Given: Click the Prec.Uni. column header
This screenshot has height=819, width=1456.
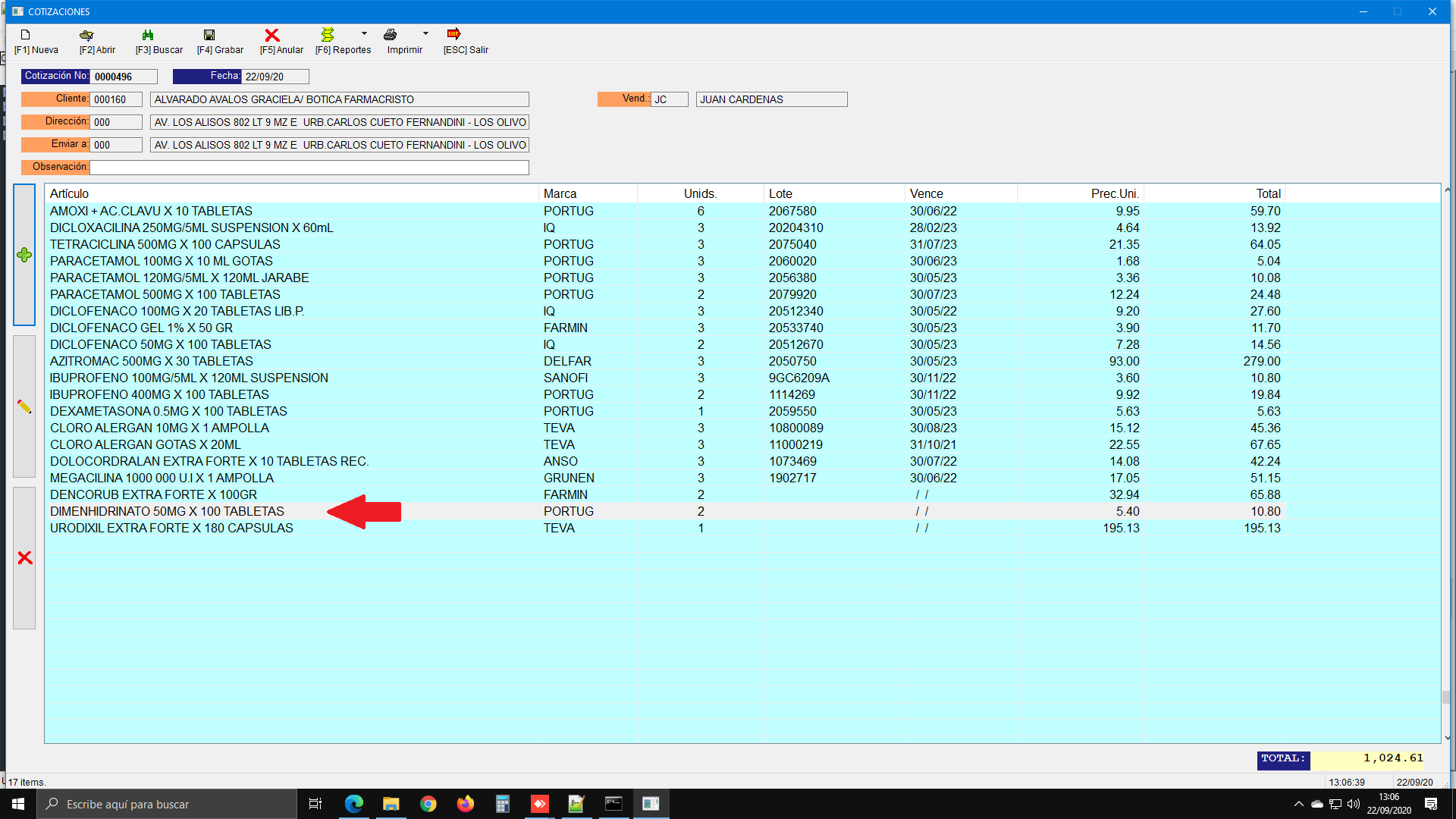Looking at the screenshot, I should click(x=1080, y=194).
